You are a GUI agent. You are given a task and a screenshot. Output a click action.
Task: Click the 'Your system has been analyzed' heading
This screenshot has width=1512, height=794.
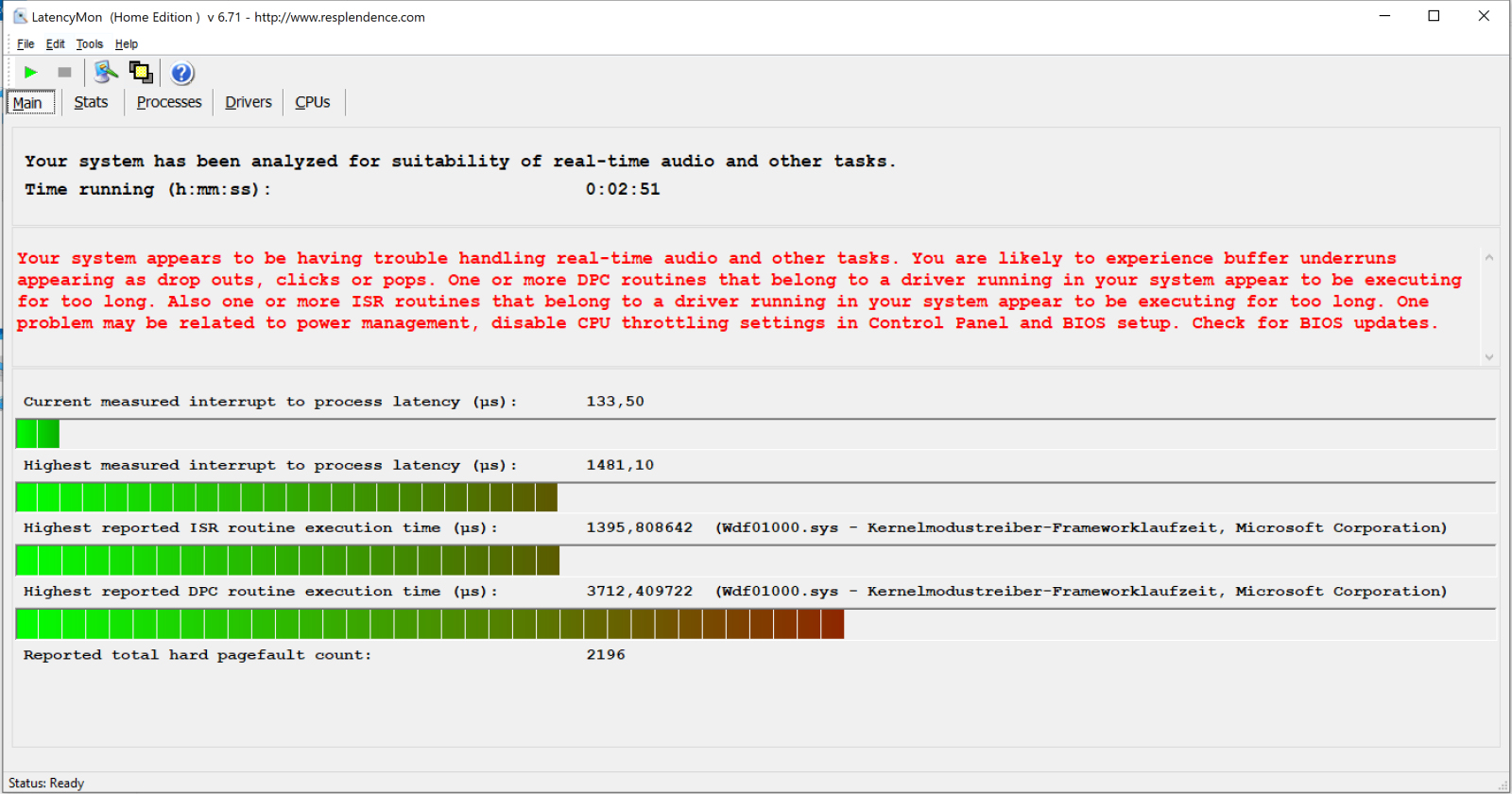tap(460, 161)
